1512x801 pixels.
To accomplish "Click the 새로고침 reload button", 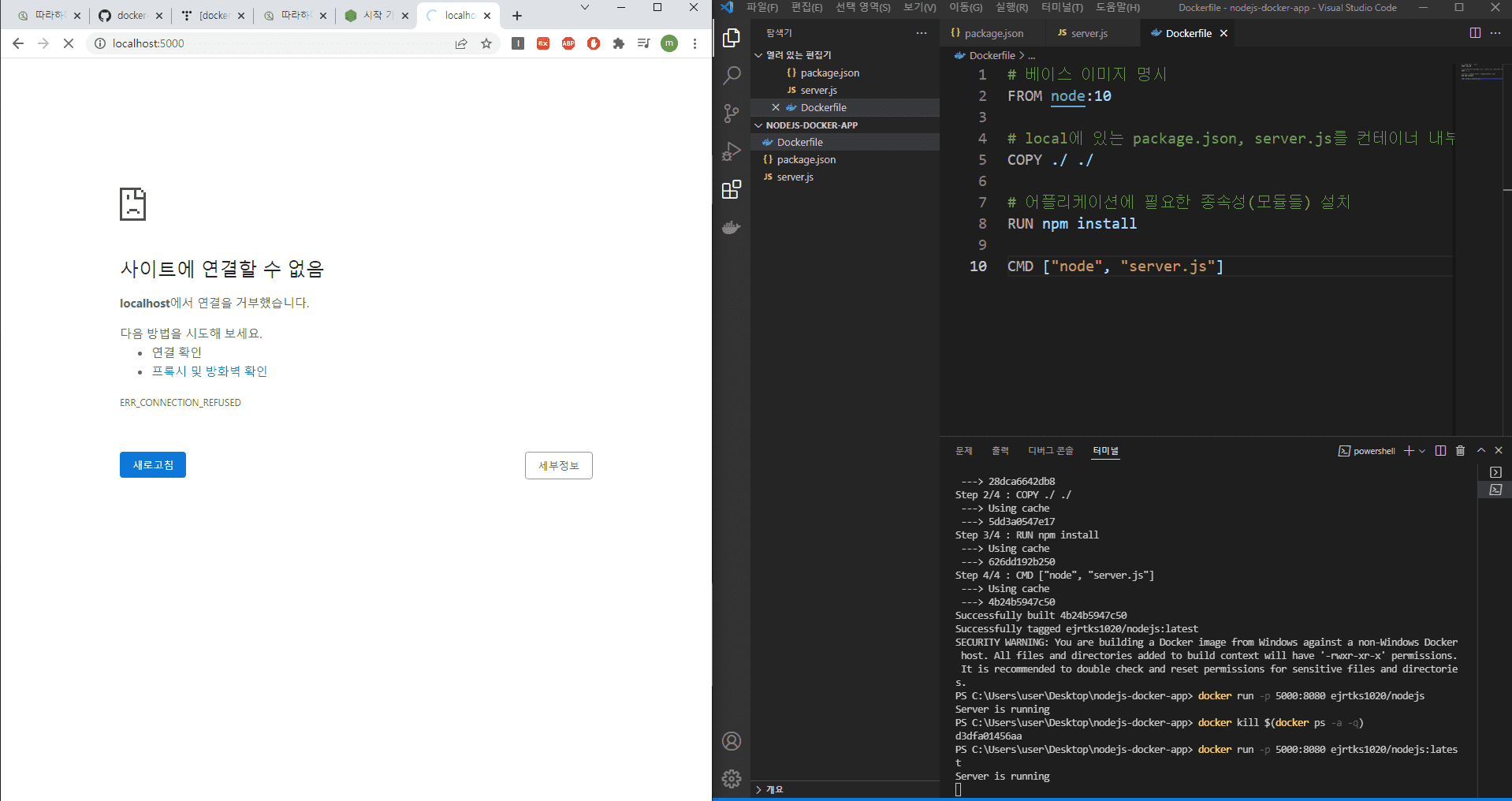I will click(x=153, y=465).
